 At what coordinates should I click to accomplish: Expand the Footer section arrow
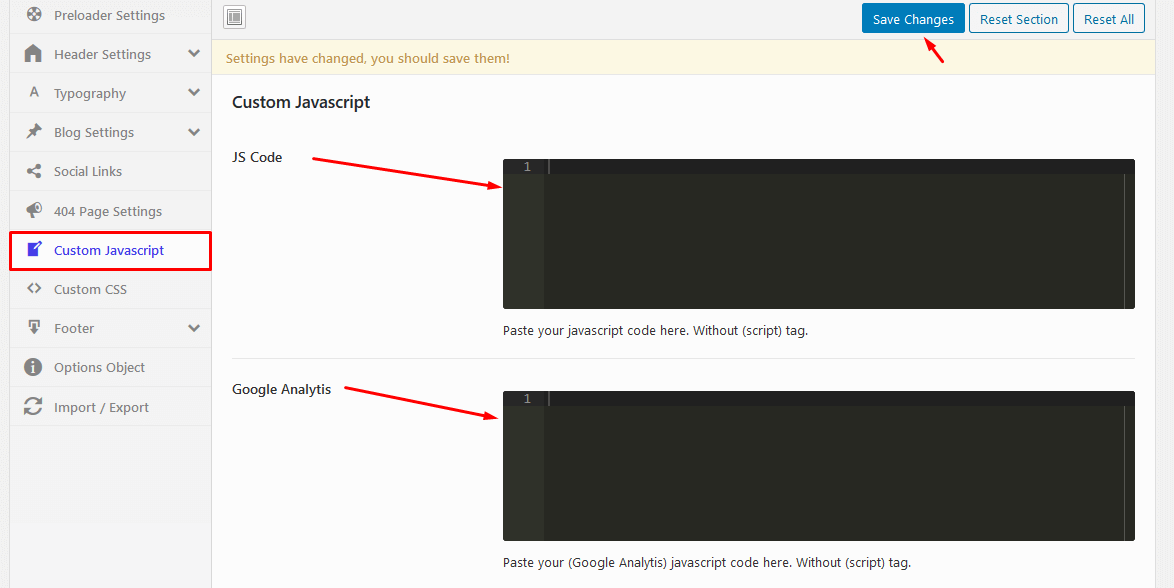point(194,328)
